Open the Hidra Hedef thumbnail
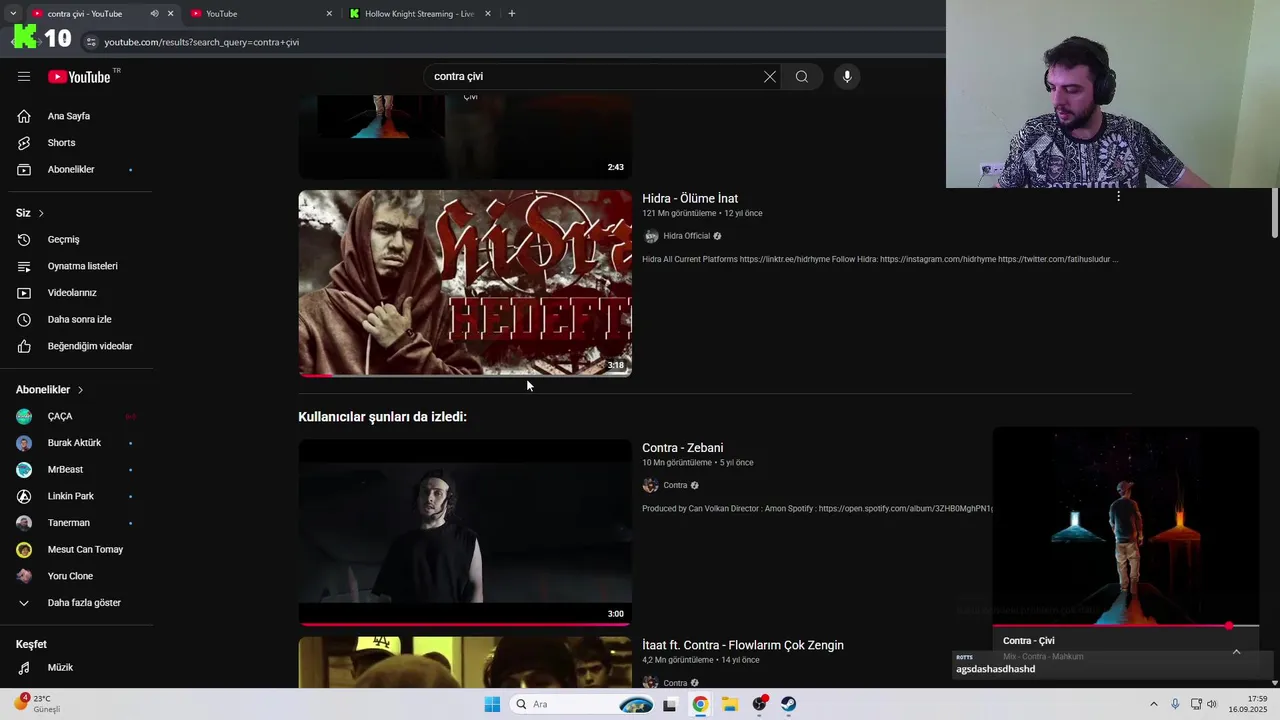 pyautogui.click(x=465, y=283)
